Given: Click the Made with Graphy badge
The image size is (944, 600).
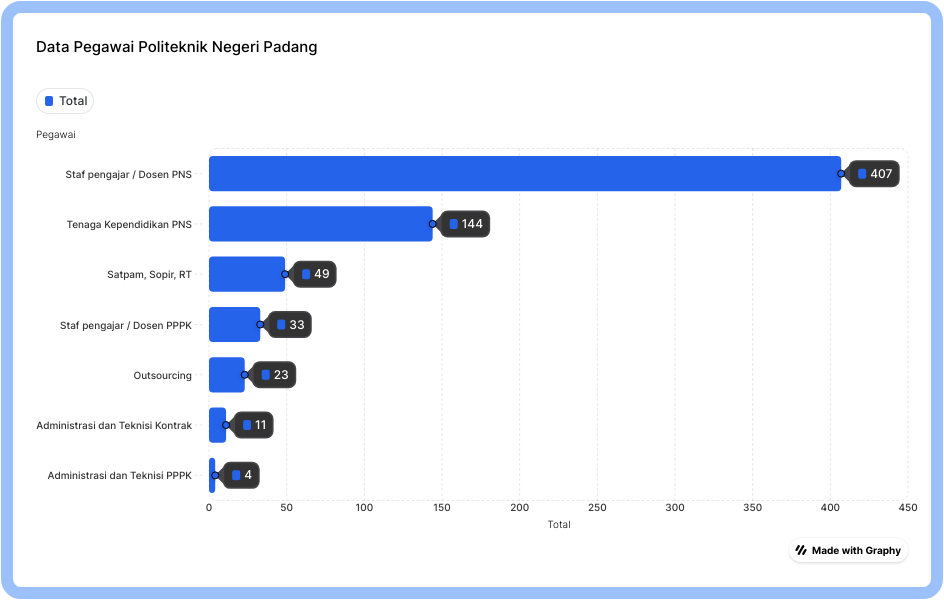Looking at the screenshot, I should point(848,550).
